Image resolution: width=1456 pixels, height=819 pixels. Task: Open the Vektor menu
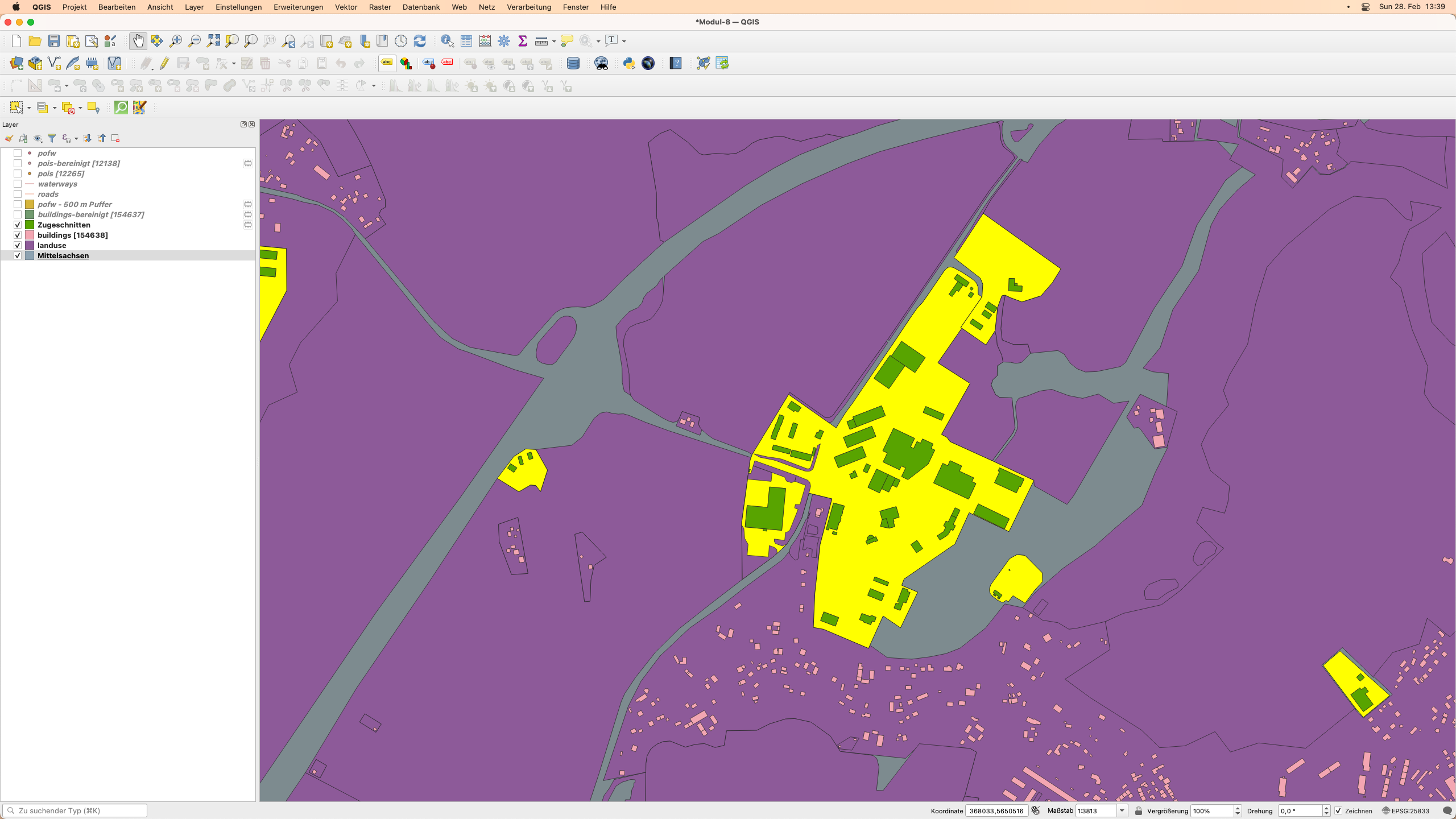[x=346, y=7]
